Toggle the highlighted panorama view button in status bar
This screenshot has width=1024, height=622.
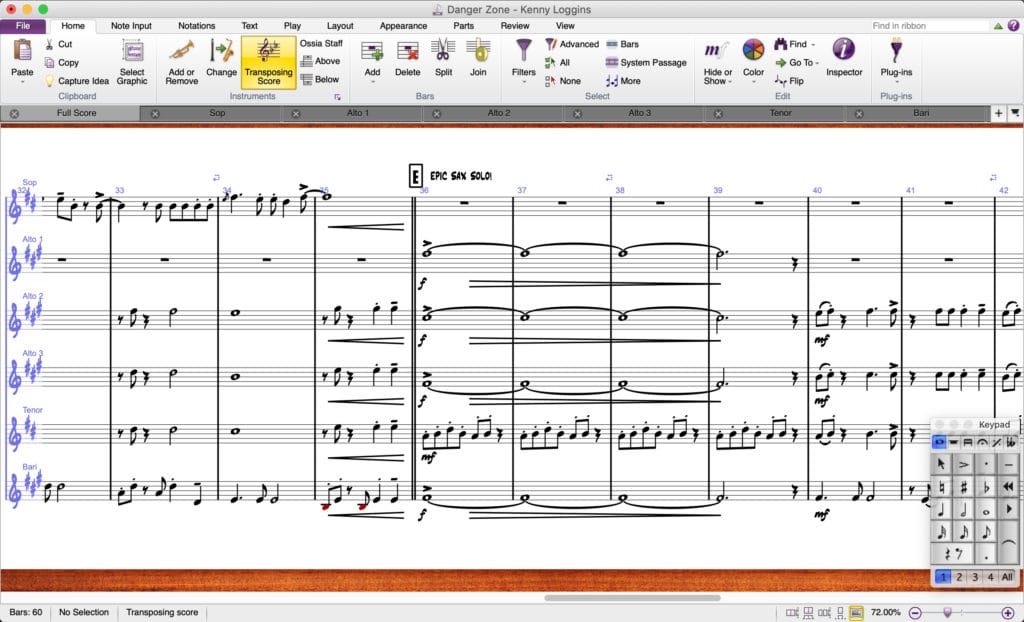pyautogui.click(x=856, y=613)
